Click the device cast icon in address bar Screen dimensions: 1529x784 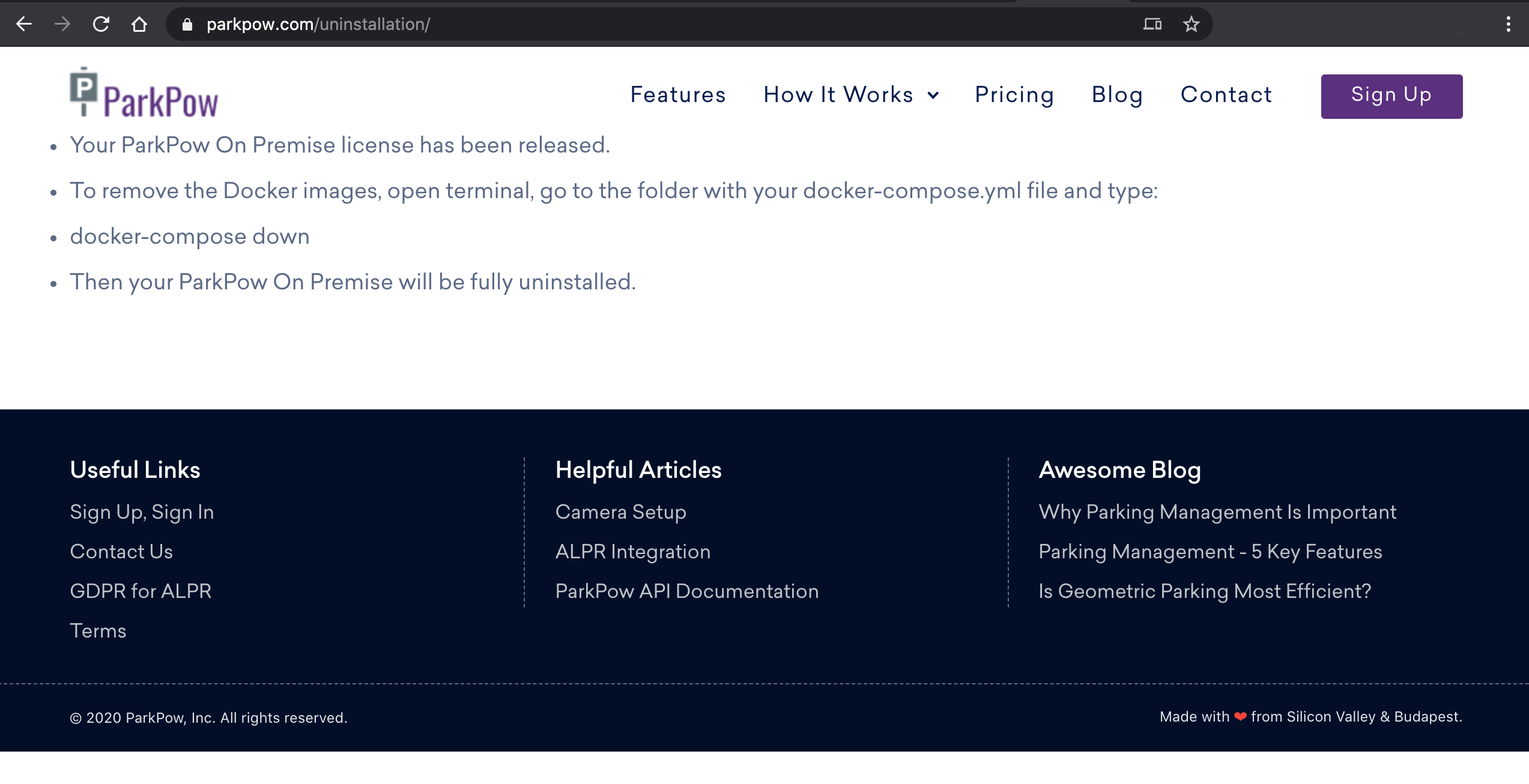1152,24
